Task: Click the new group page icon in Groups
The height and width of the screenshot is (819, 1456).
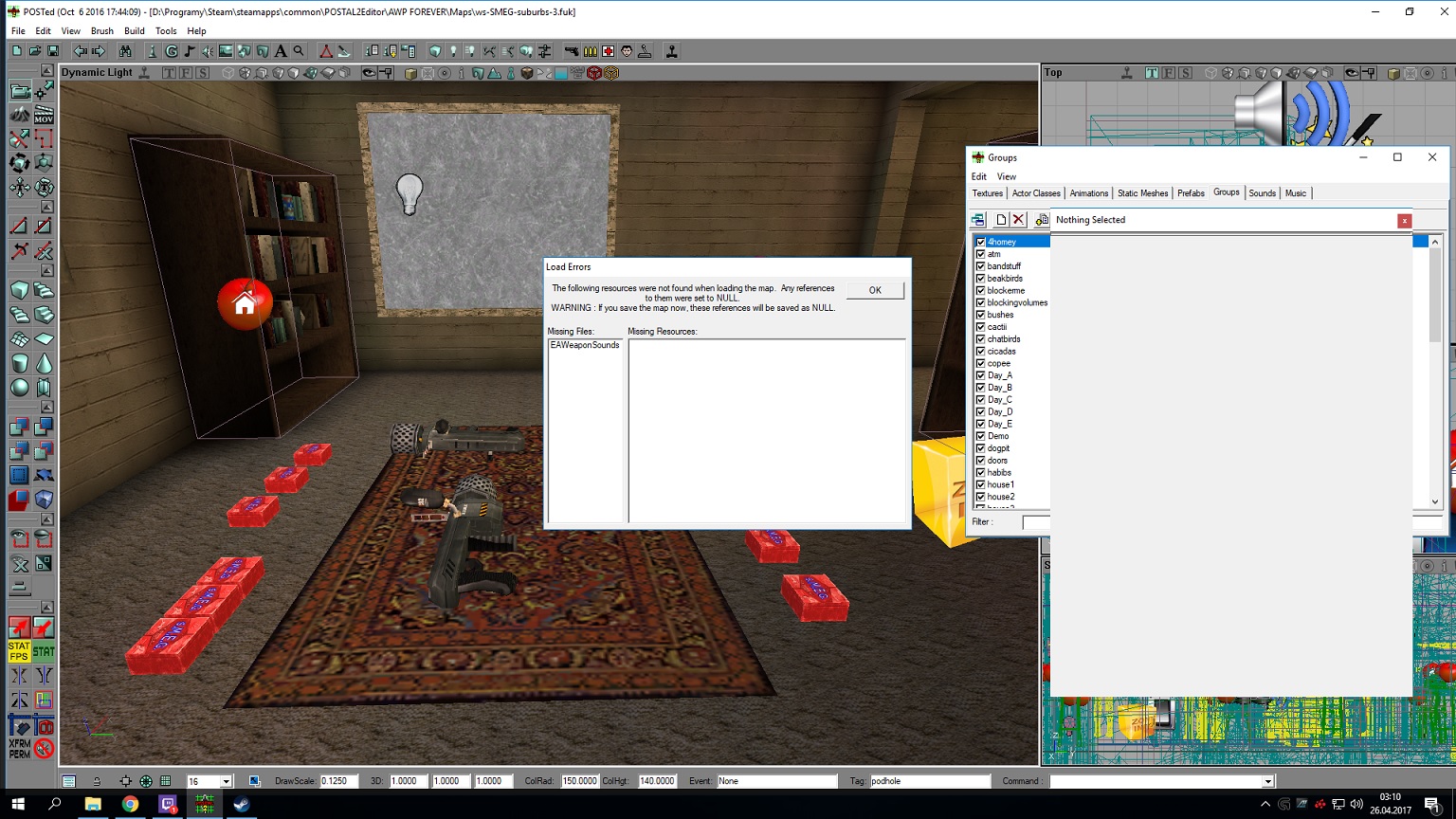Action: pyautogui.click(x=1001, y=220)
